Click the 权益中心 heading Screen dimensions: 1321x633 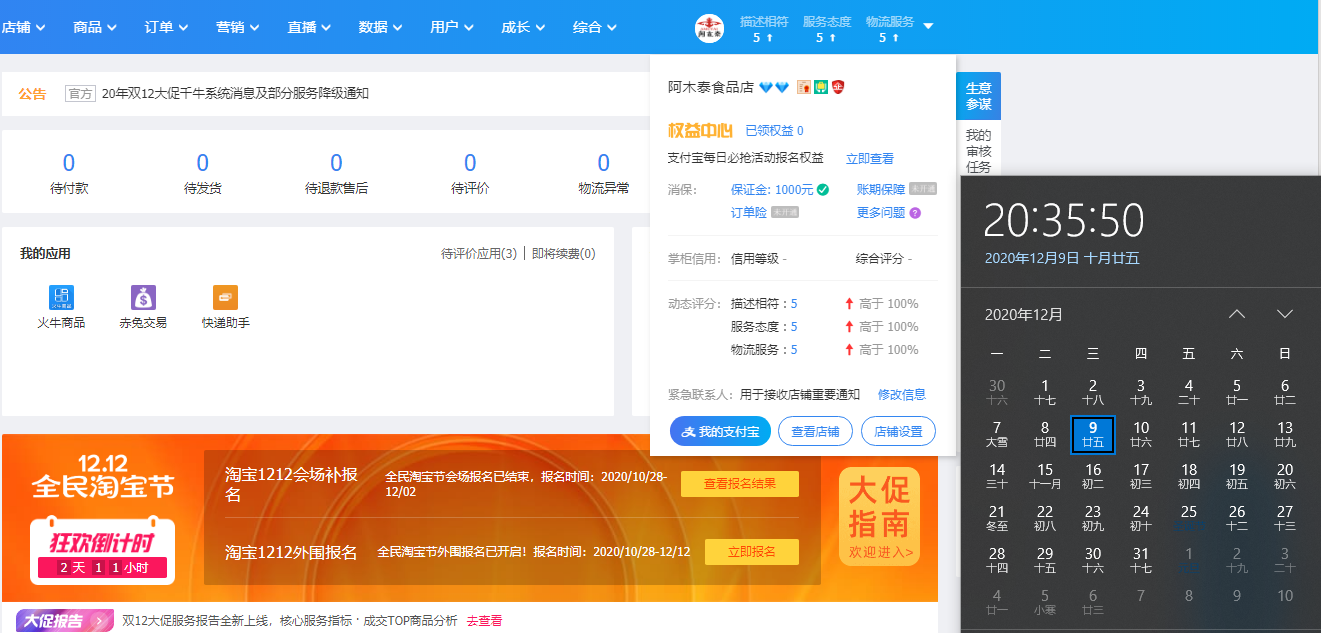700,131
